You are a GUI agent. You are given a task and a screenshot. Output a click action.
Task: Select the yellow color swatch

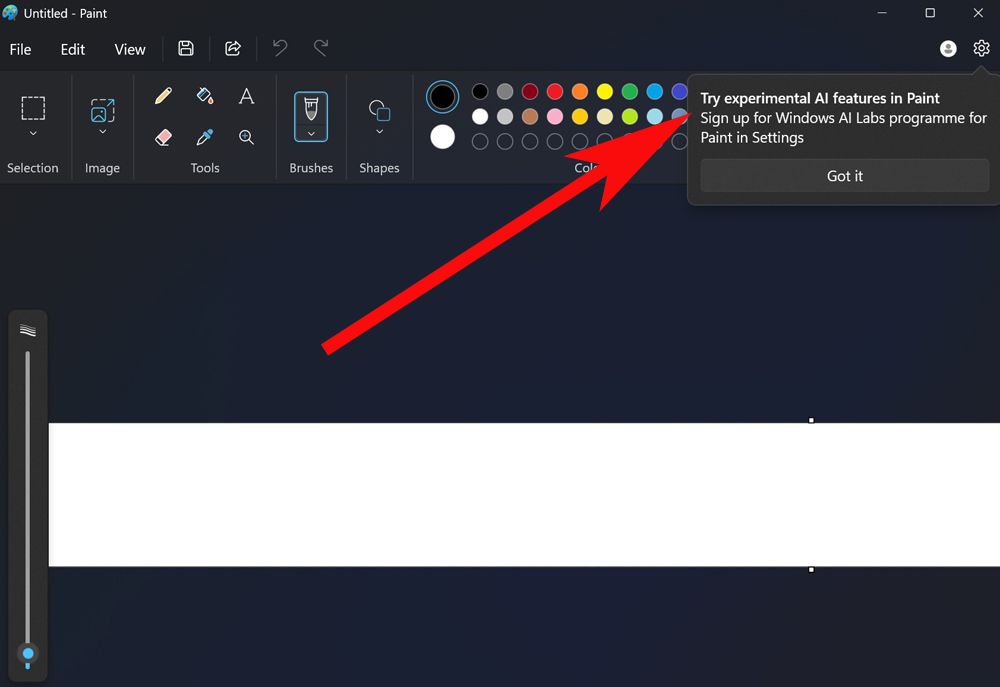[604, 91]
